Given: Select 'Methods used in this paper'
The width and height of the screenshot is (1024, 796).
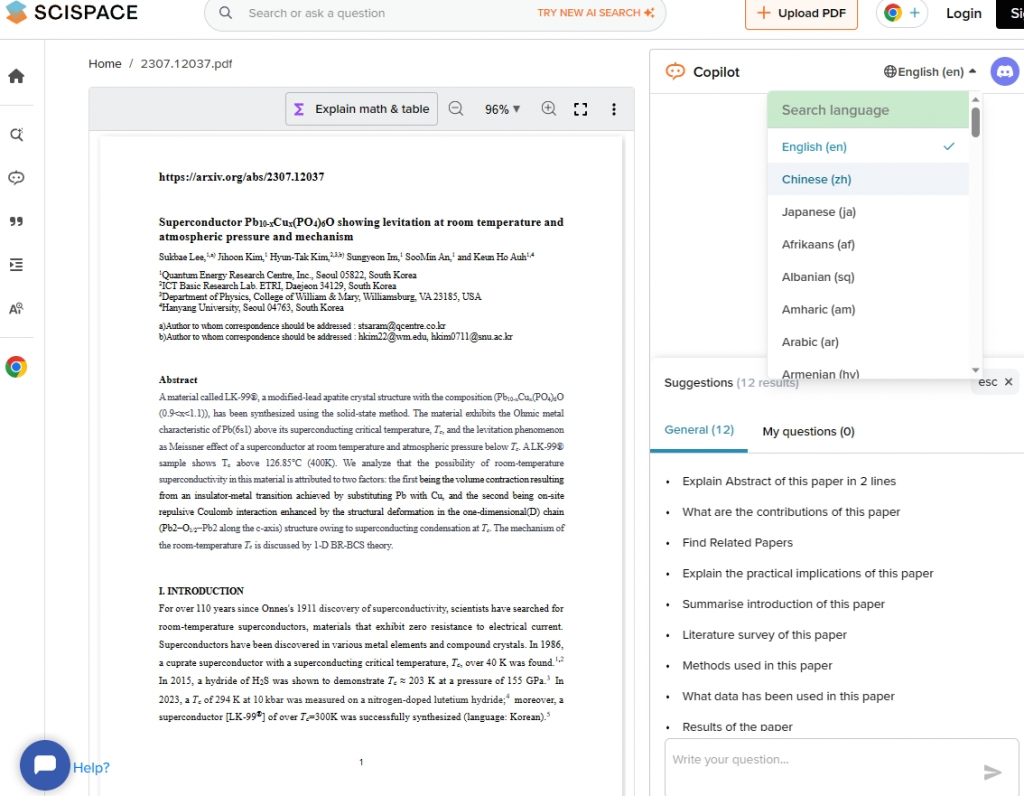Looking at the screenshot, I should click(757, 665).
